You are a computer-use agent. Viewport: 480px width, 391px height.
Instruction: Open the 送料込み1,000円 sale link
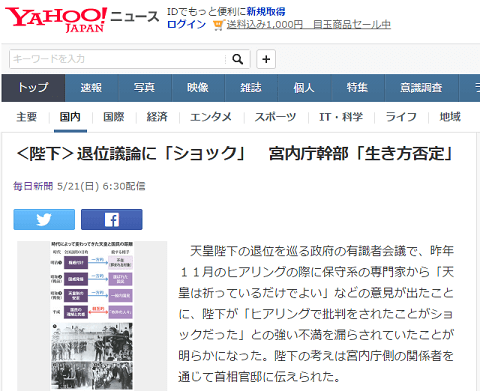pos(309,24)
